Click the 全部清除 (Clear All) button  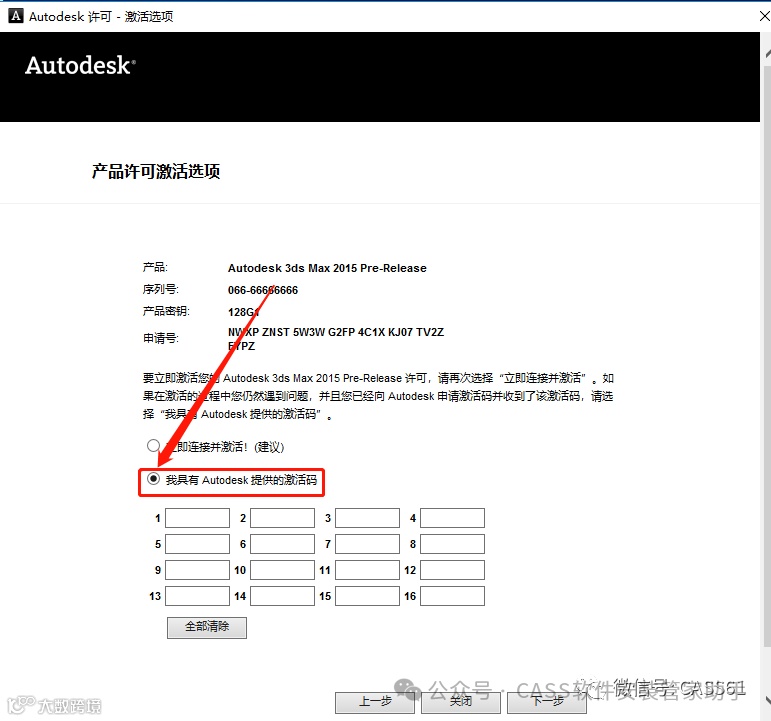coord(207,628)
